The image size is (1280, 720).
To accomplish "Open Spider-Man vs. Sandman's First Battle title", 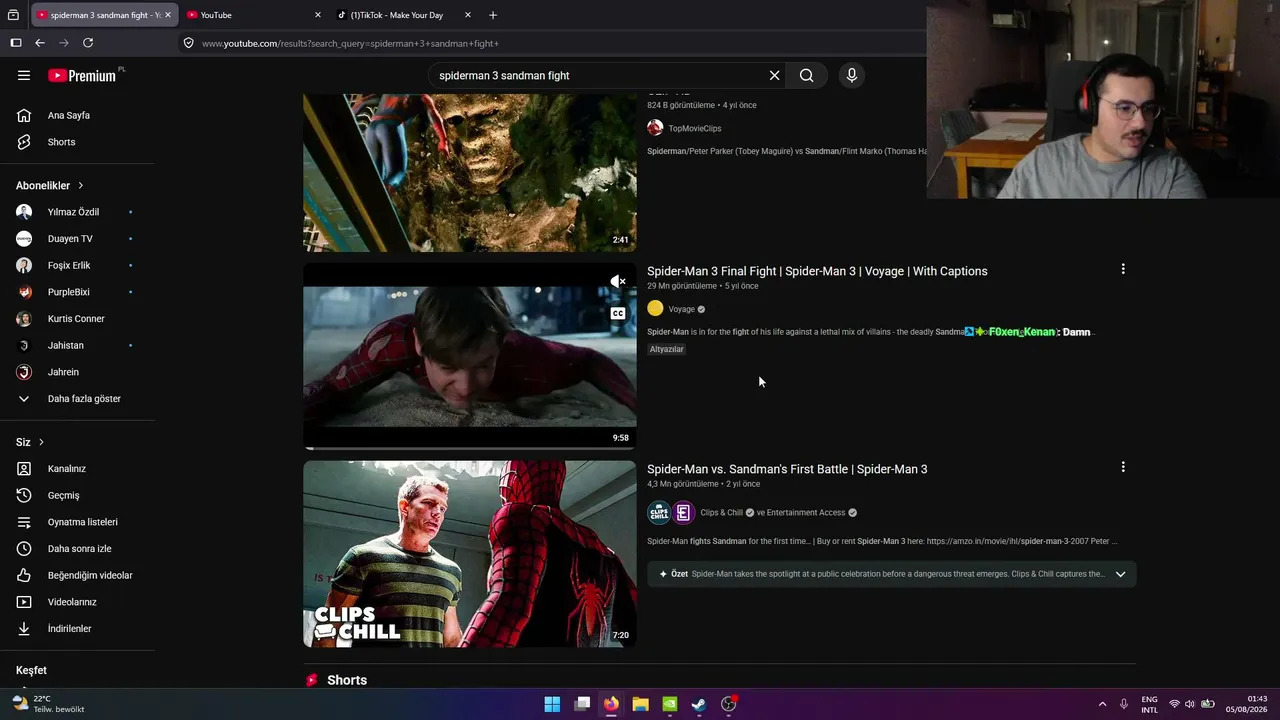I will coord(787,469).
